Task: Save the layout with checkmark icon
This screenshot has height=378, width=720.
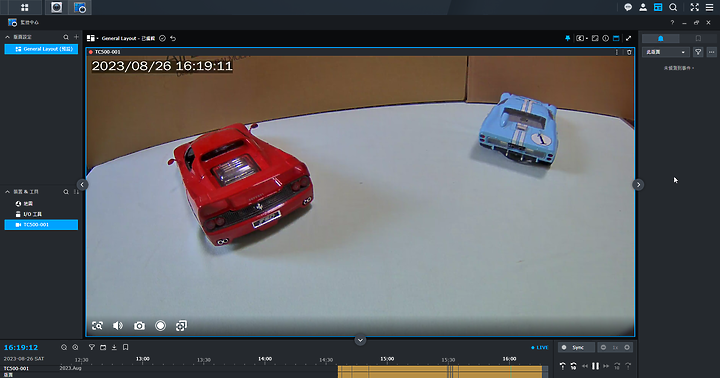Action: (162, 39)
